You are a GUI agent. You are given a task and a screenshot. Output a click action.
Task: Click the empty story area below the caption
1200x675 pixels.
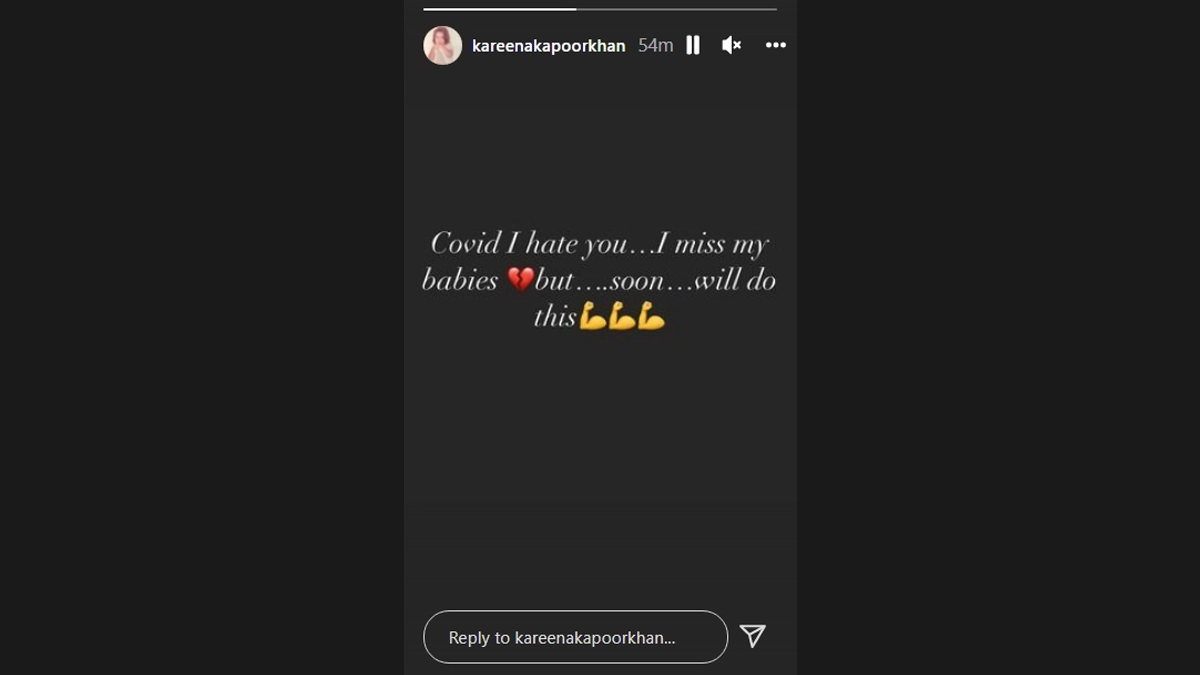(600, 470)
